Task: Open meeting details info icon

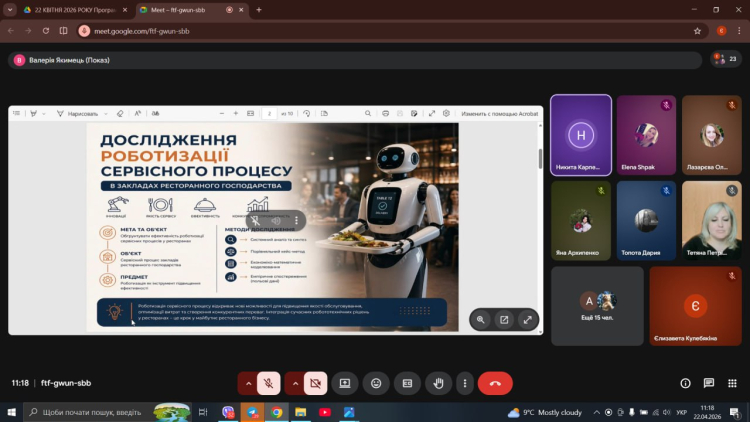Action: (x=685, y=383)
